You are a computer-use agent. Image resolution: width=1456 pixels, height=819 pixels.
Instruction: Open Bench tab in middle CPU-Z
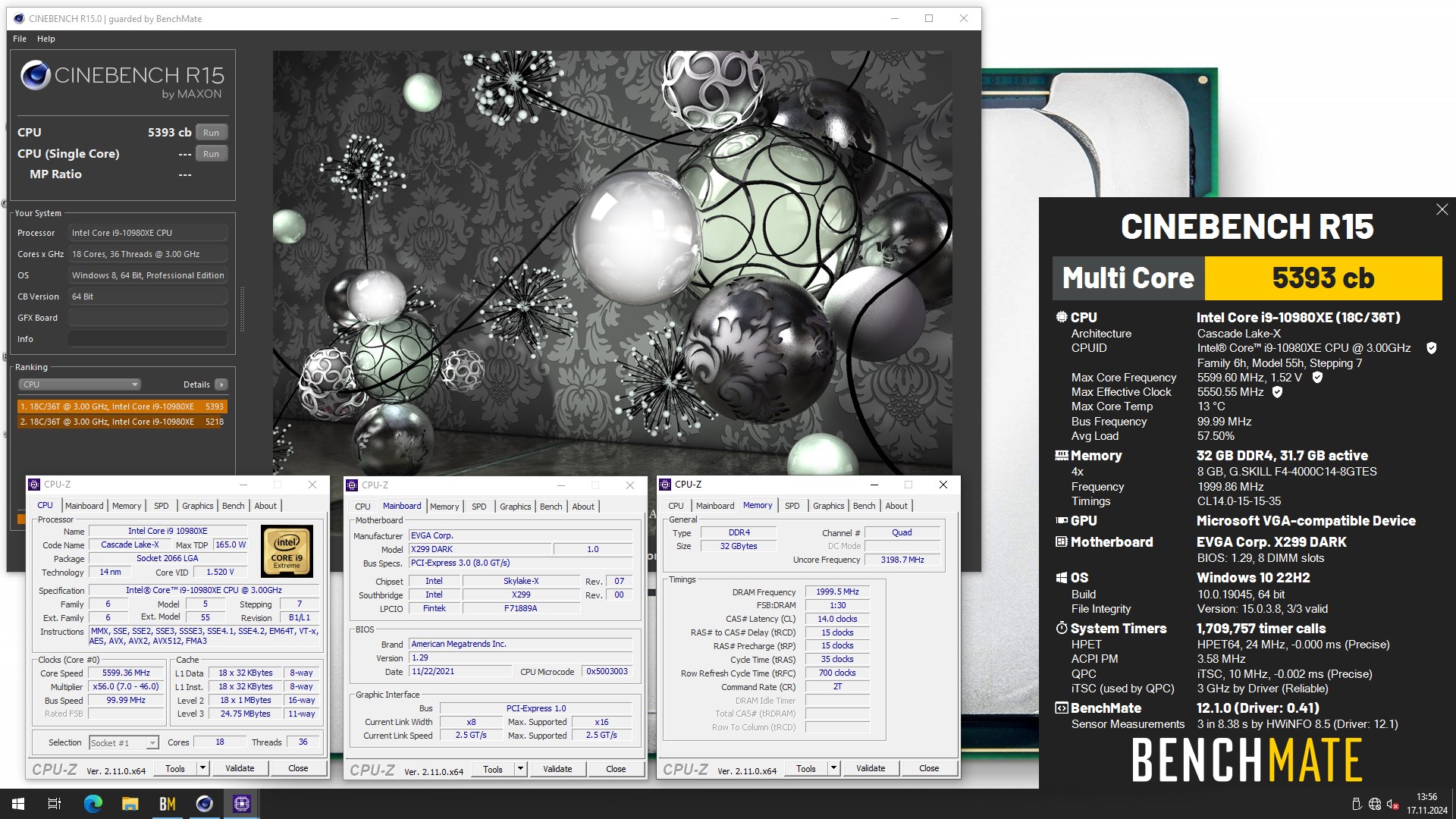551,507
